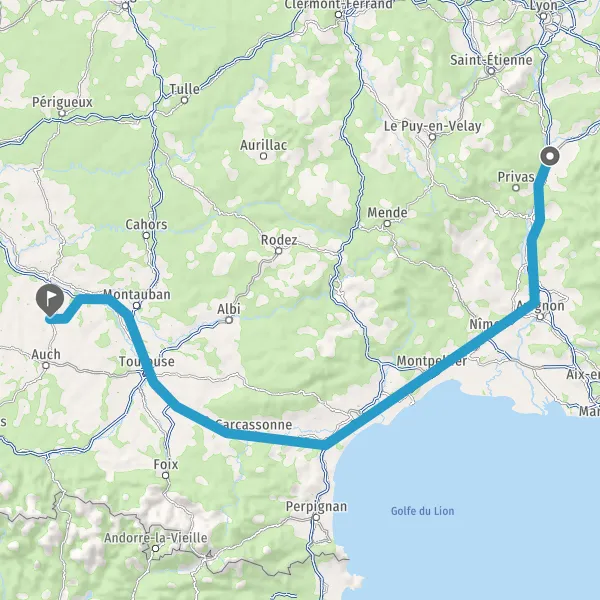This screenshot has height=600, width=600.
Task: Click the Tulle city marker dot
Action: coord(184,100)
